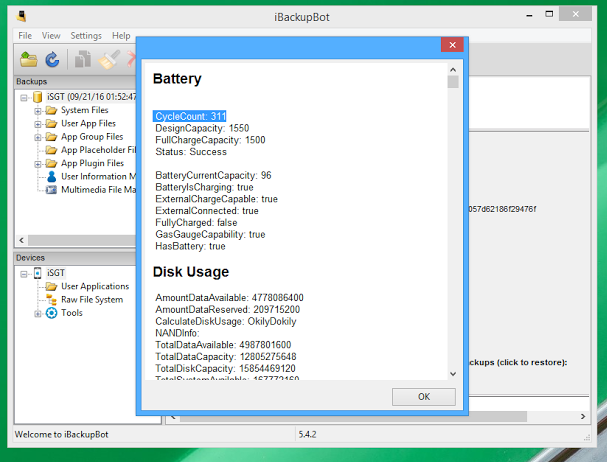Click the Tools gear icon
This screenshot has height=462, width=607.
coord(51,313)
